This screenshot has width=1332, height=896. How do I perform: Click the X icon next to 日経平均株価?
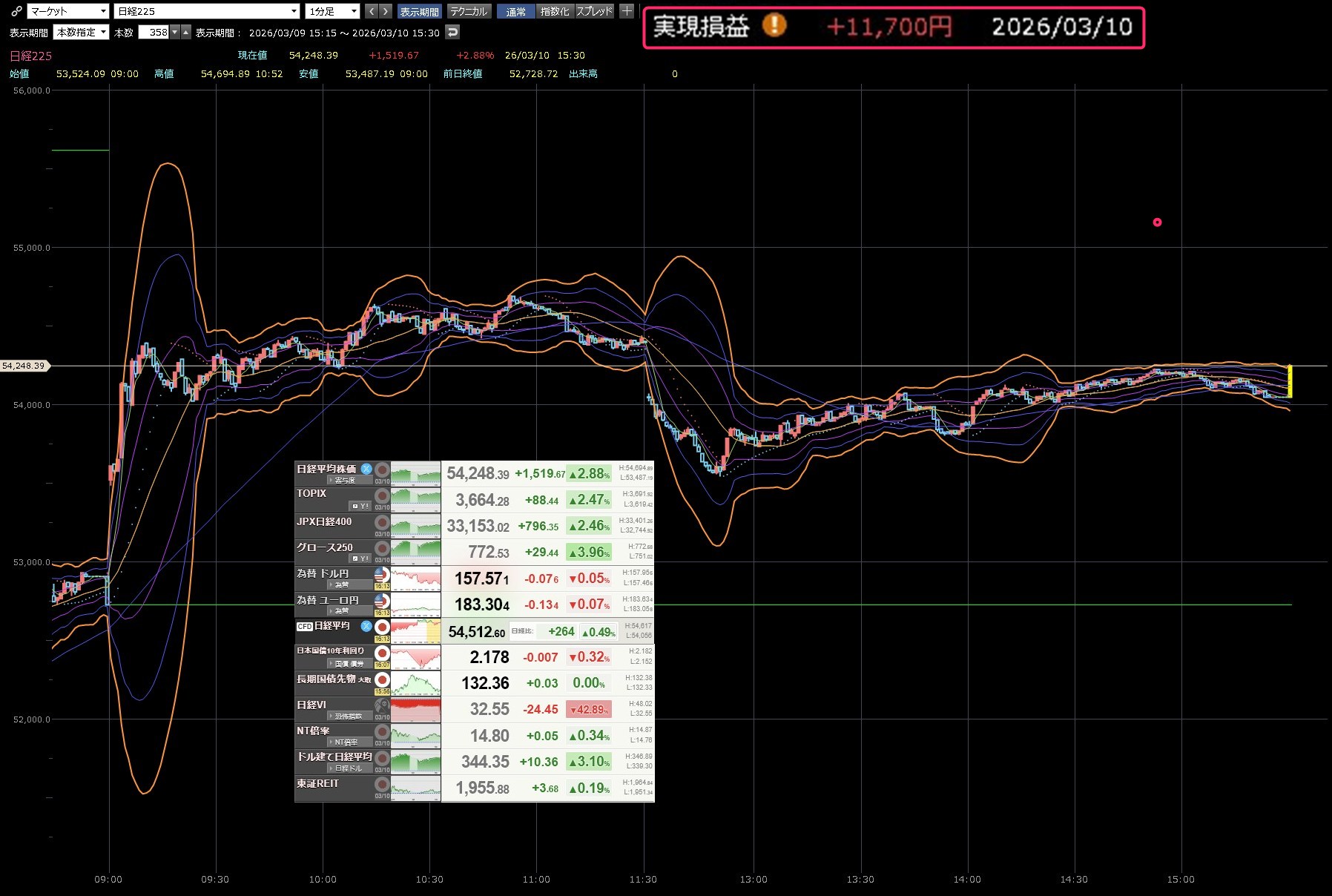pos(366,469)
